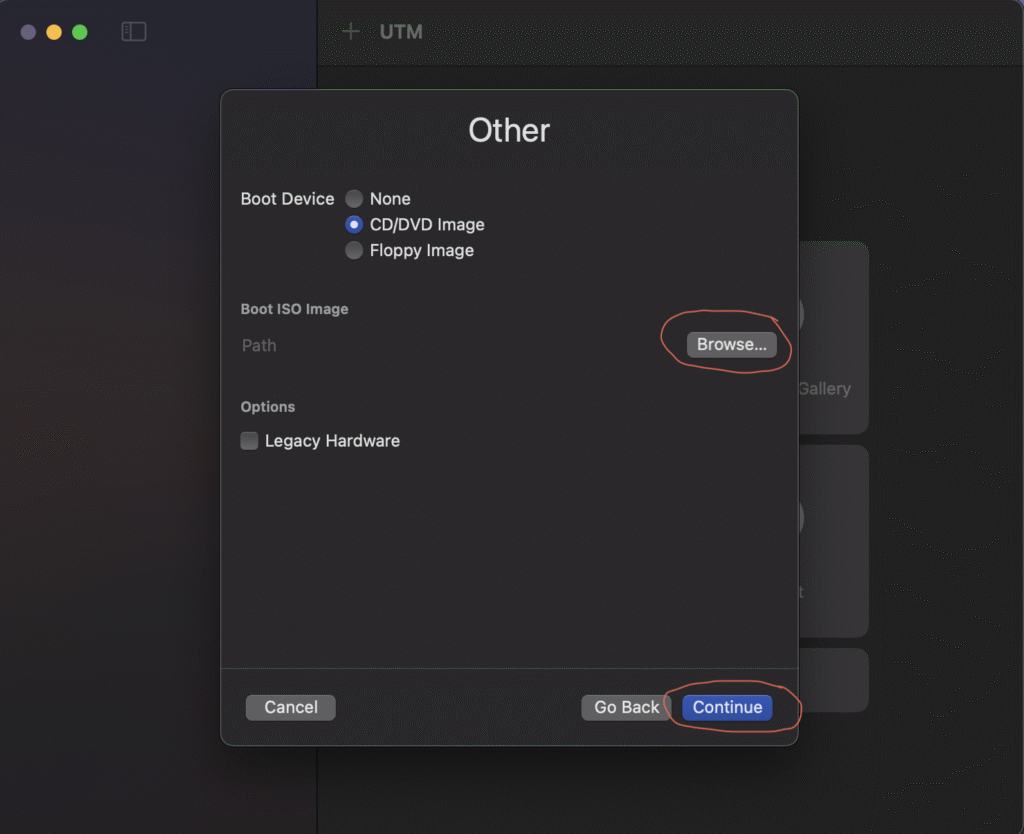
Task: Toggle the sidebar icon in title bar
Action: click(x=134, y=31)
